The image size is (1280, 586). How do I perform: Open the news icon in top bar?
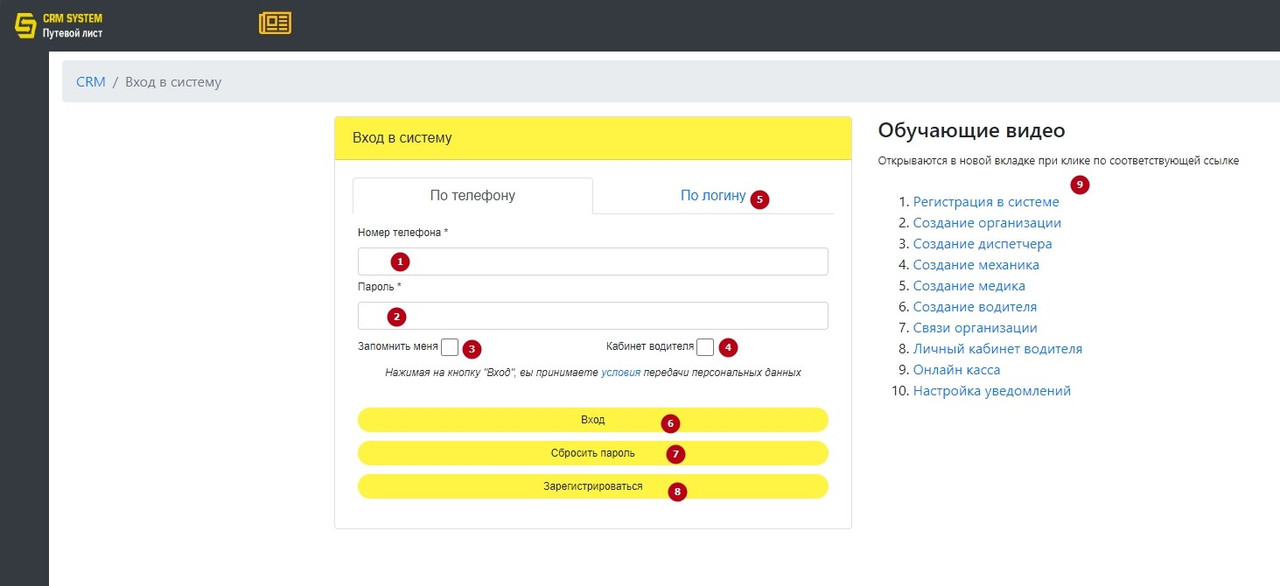(x=275, y=23)
